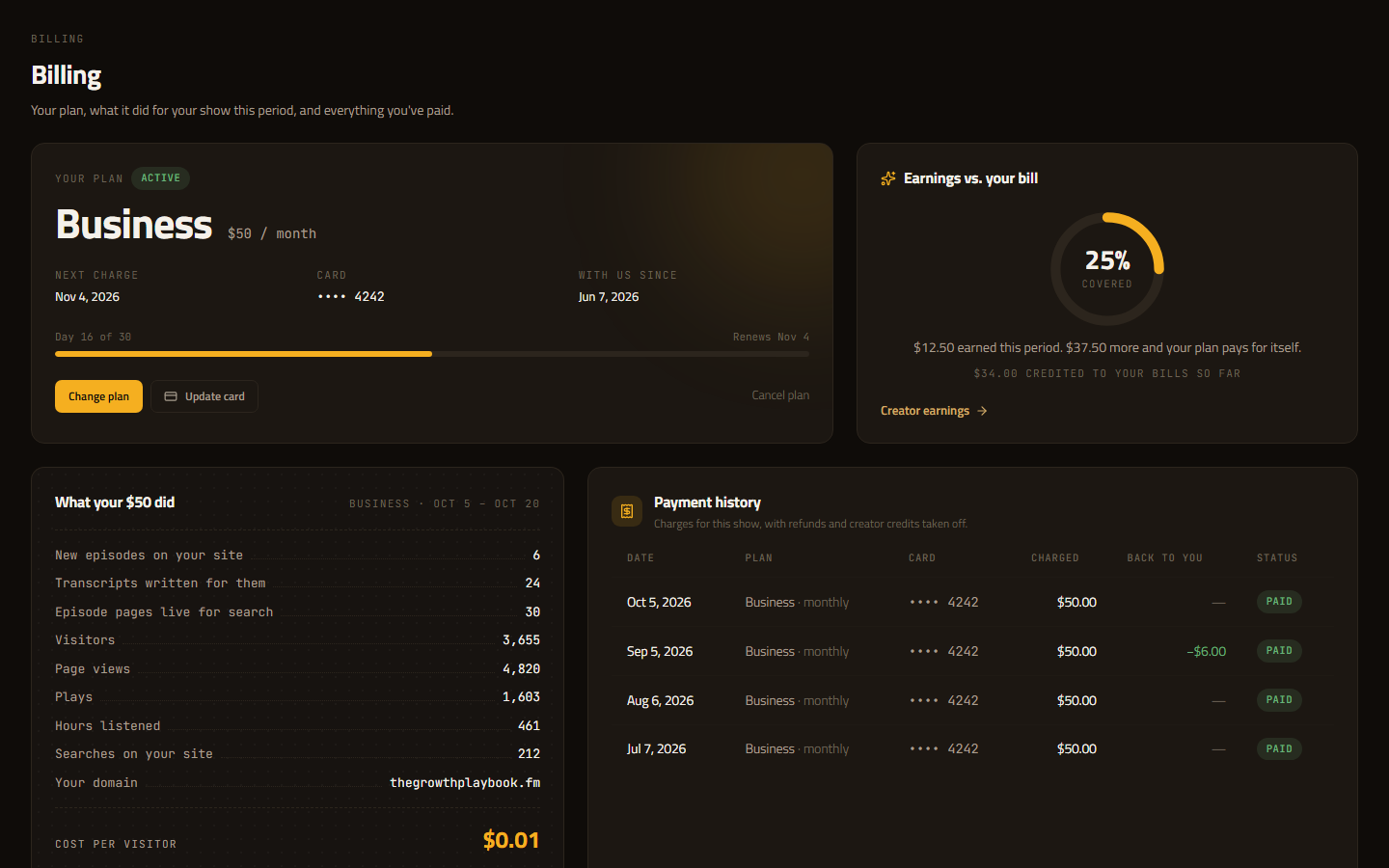Image resolution: width=1389 pixels, height=868 pixels.
Task: Click the arrow icon after Creator earnings
Action: [x=982, y=411]
